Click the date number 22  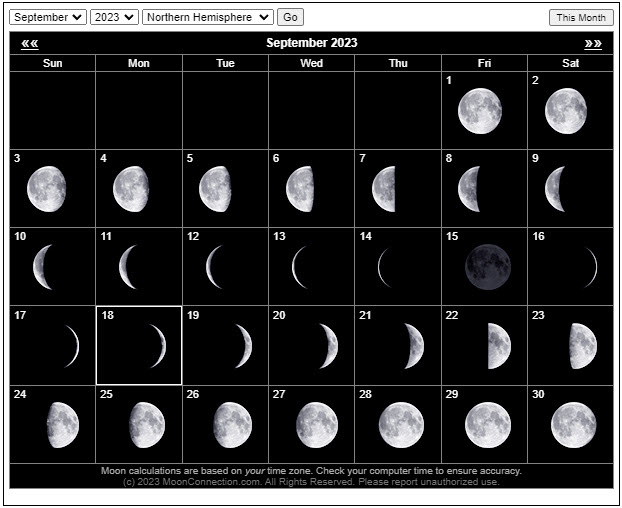(x=452, y=315)
